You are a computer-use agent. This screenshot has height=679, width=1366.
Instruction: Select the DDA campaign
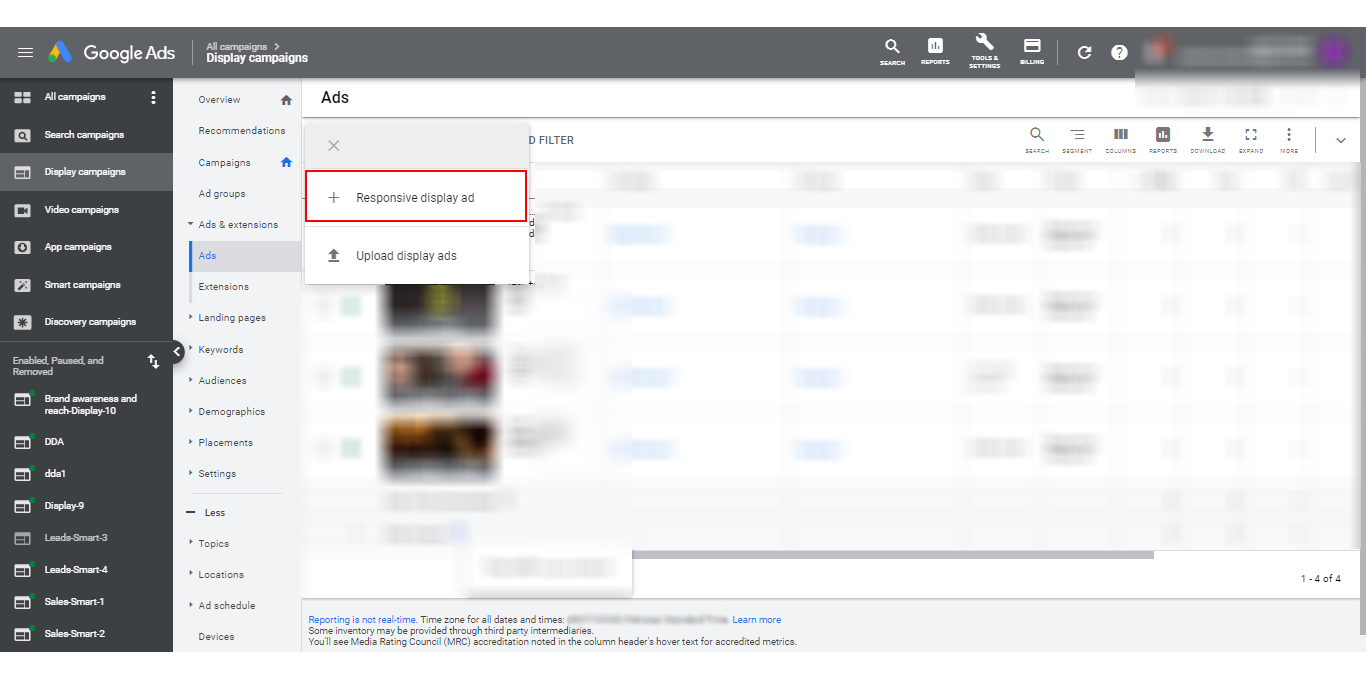point(54,442)
